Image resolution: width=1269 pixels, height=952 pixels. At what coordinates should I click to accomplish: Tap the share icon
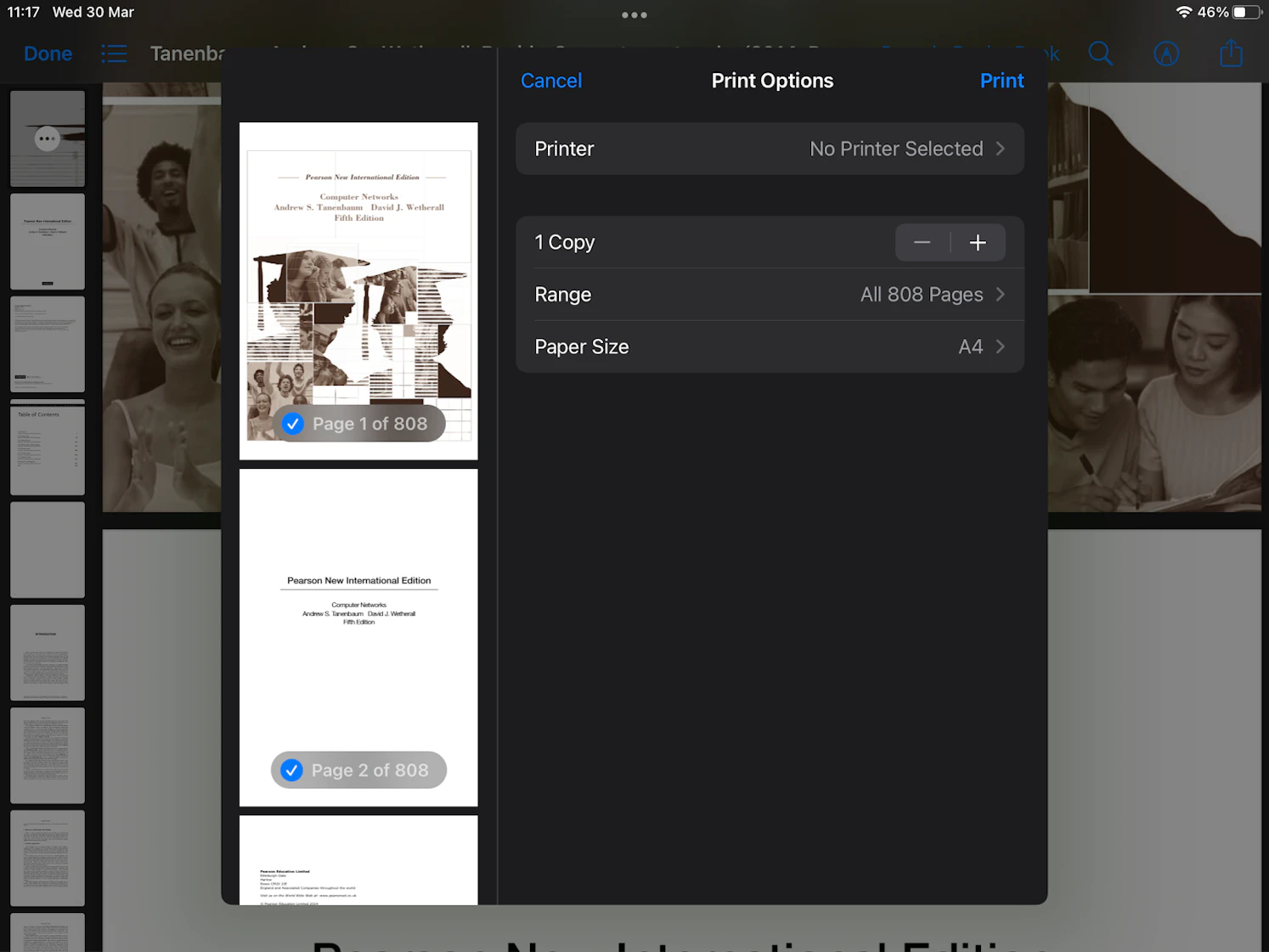tap(1231, 53)
